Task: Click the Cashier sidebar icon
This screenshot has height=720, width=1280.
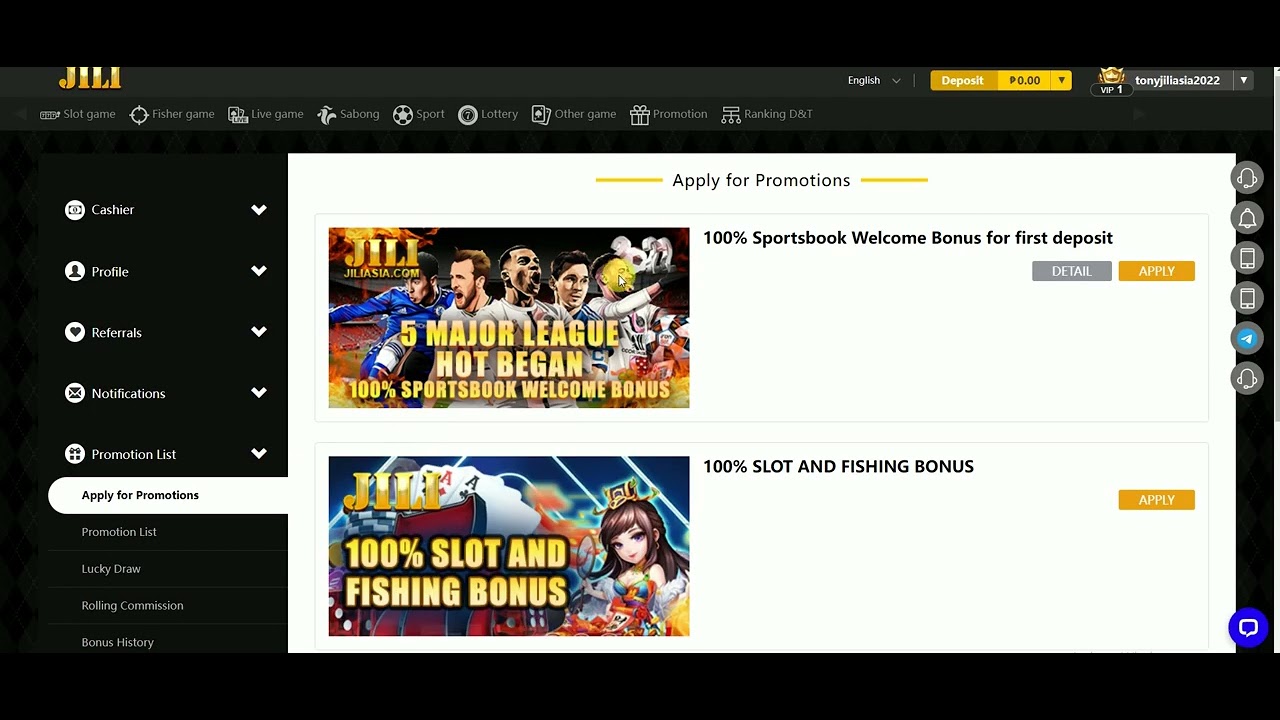Action: (75, 210)
